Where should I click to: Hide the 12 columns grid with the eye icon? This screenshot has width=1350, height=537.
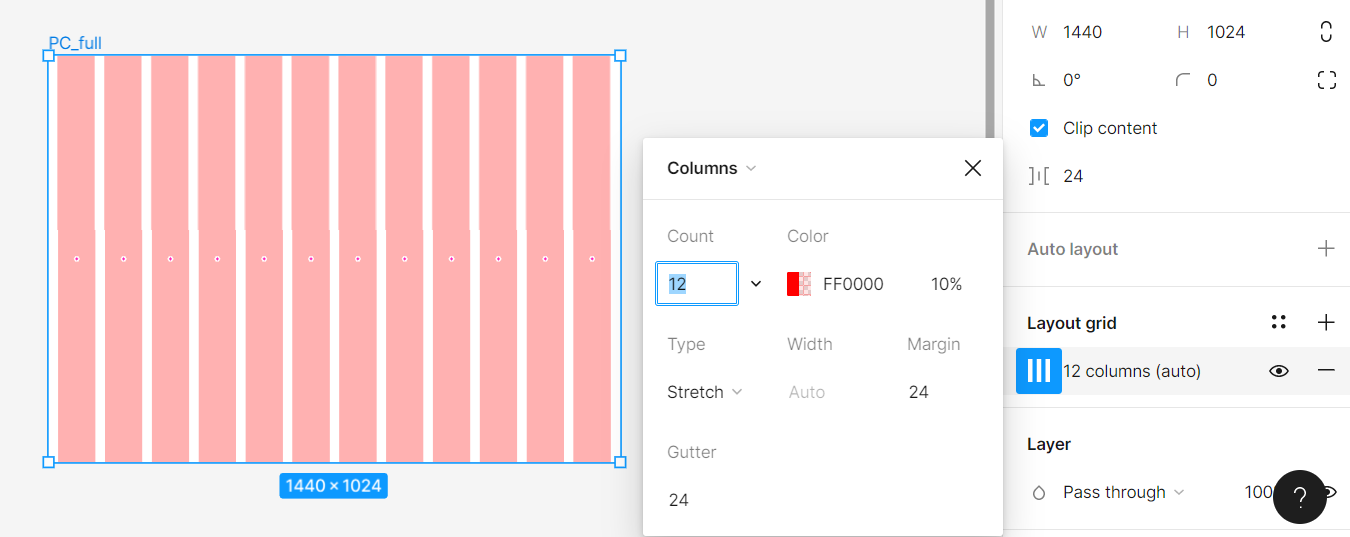click(x=1278, y=371)
